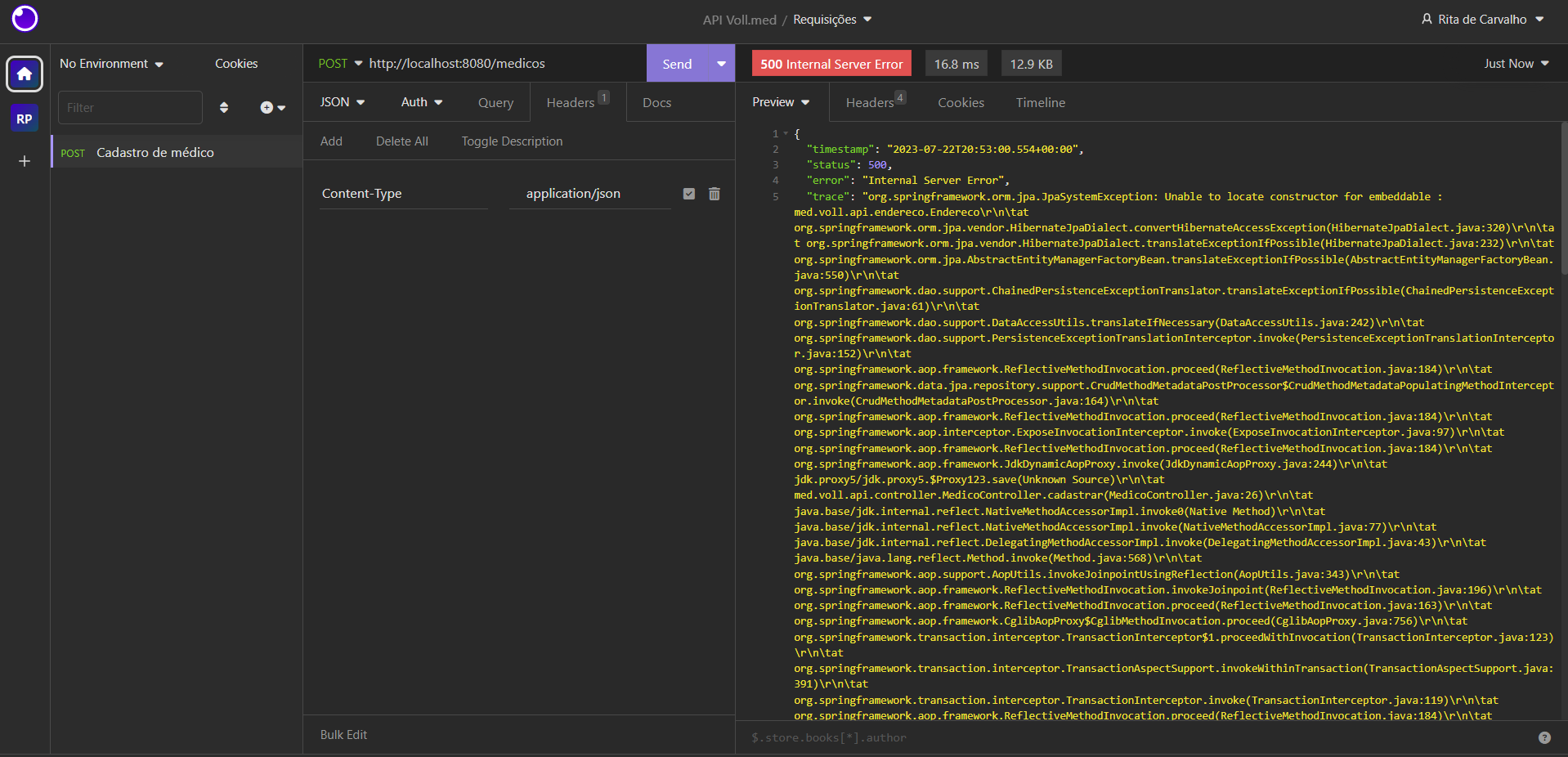Edit the application/json header value
The width and height of the screenshot is (1568, 757).
(x=590, y=194)
